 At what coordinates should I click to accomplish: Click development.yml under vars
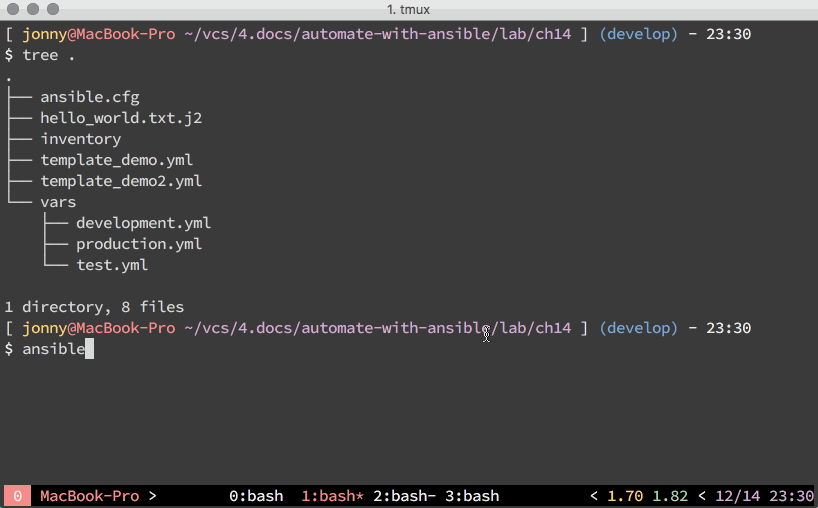[x=143, y=223]
